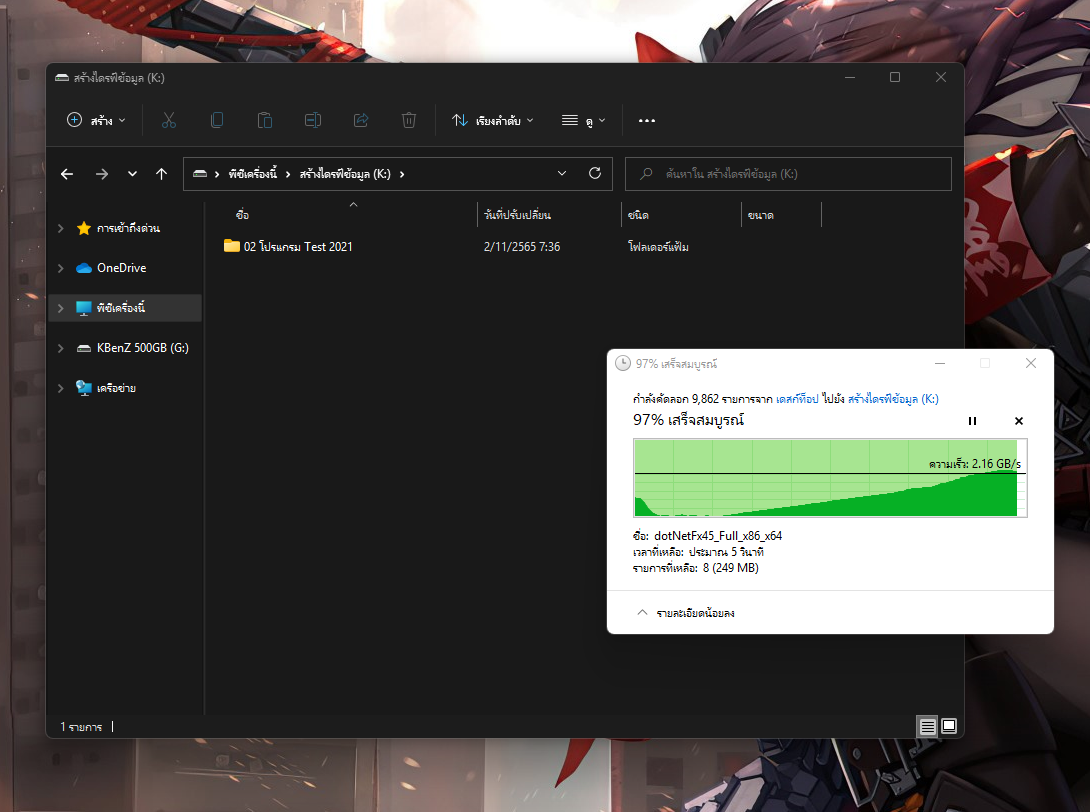The height and width of the screenshot is (812, 1090).
Task: Click the file name dotNetFx45_Full_x86_x64
Action: (718, 535)
